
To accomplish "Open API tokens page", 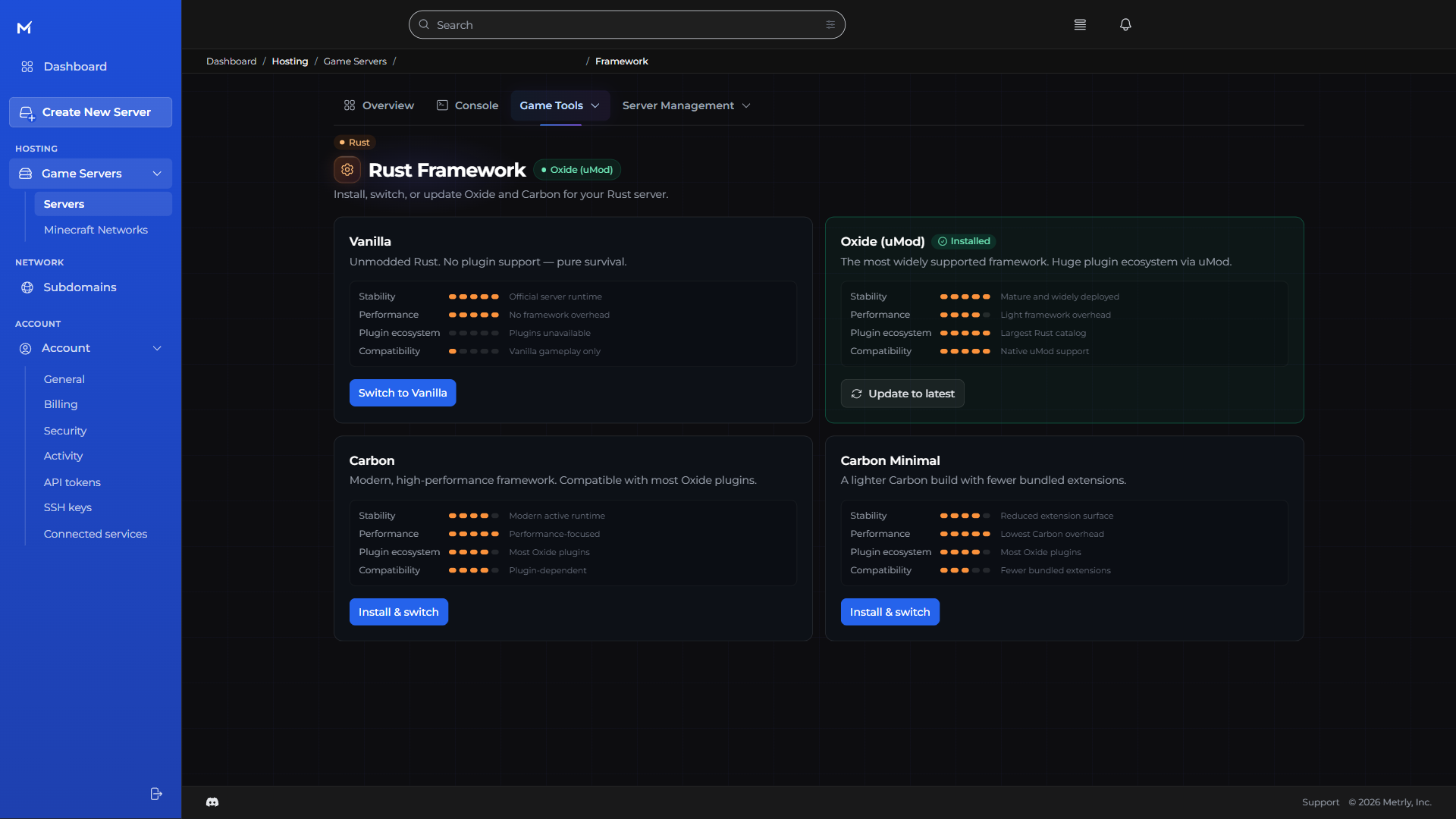I will tap(72, 482).
